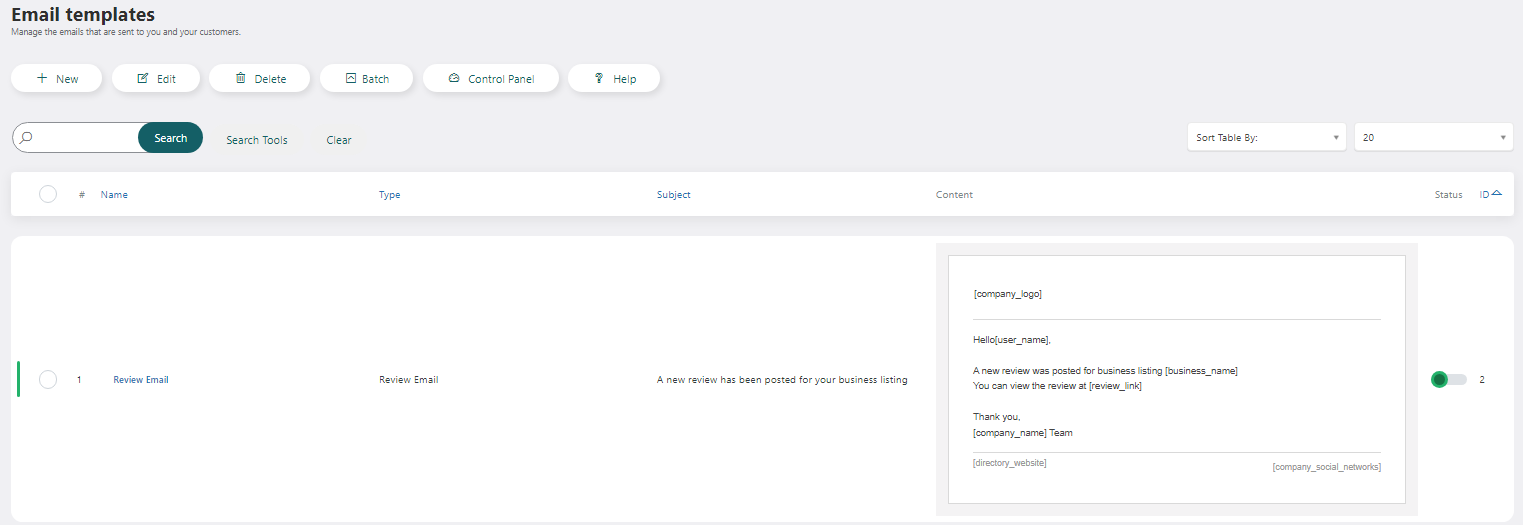Click the trash icon on the Delete button
The height and width of the screenshot is (525, 1523).
pyautogui.click(x=240, y=78)
